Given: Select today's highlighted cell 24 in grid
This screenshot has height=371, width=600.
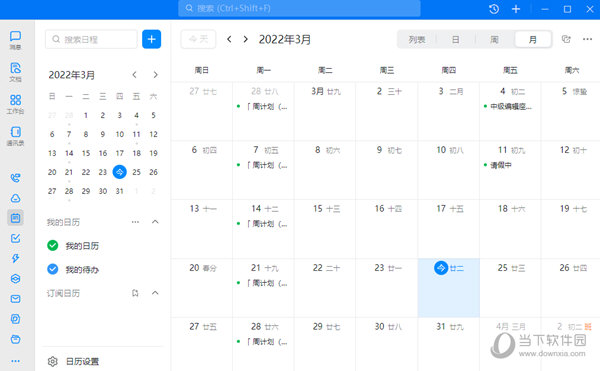Looking at the screenshot, I should [448, 288].
